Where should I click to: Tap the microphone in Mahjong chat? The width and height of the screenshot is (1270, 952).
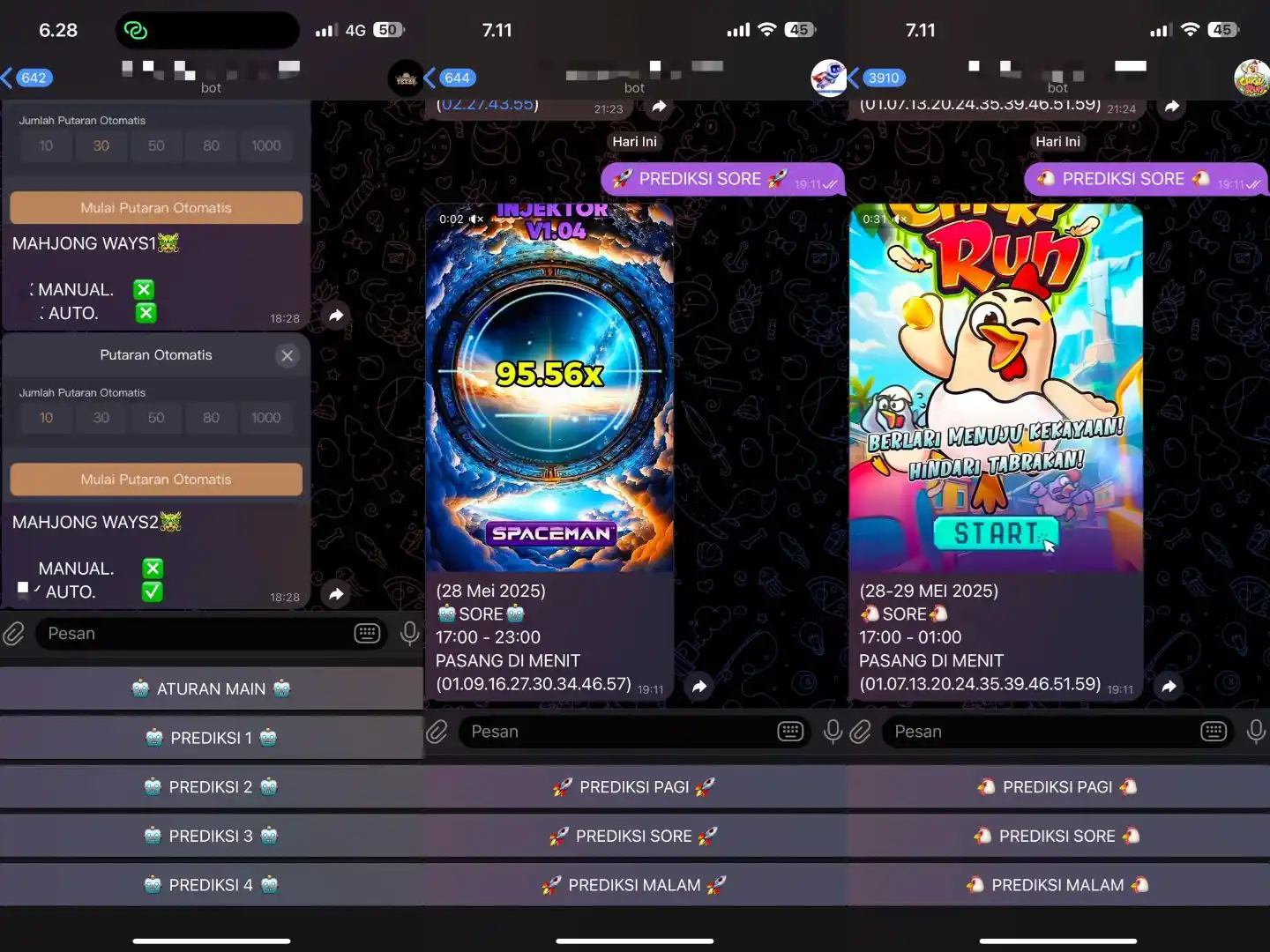[x=409, y=633]
